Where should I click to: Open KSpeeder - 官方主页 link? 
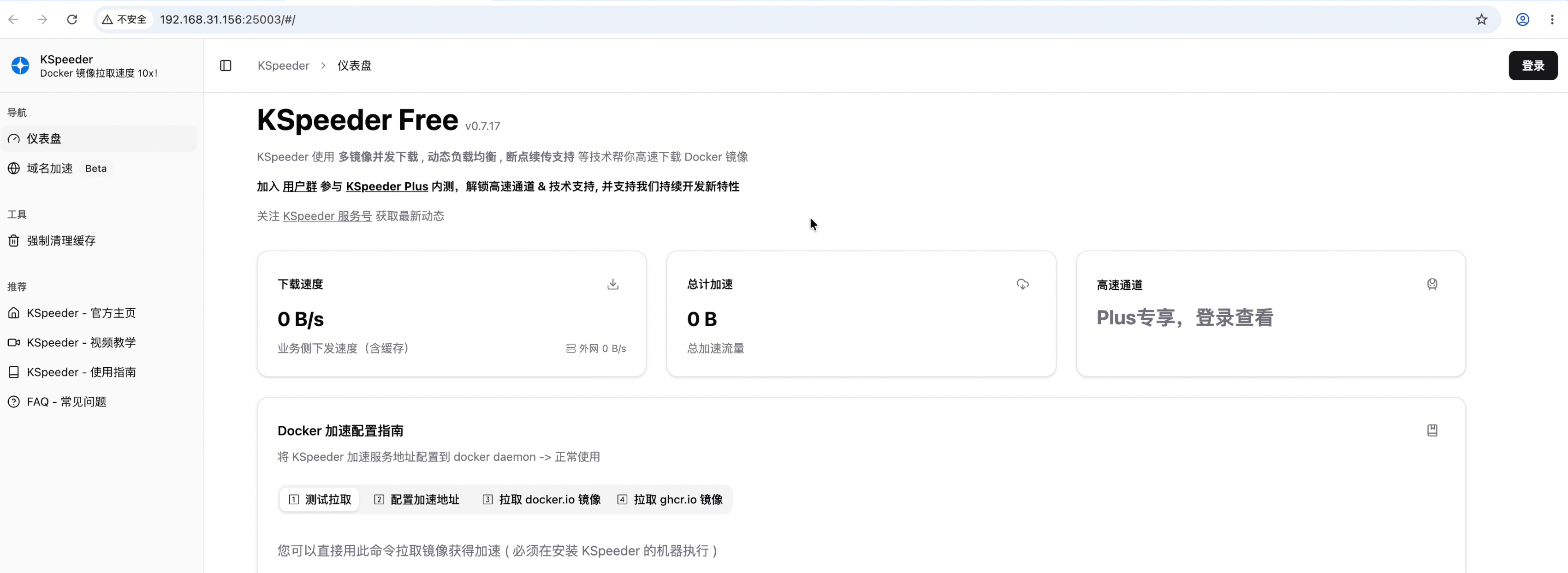coord(81,313)
